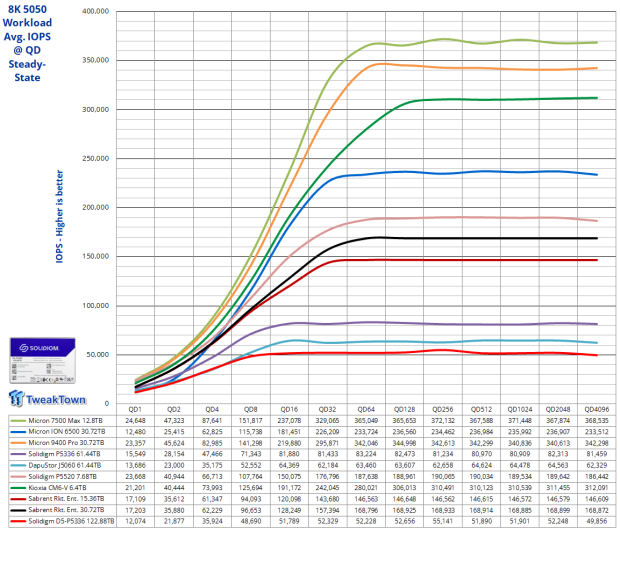This screenshot has width=620, height=568.
Task: Click the QD4 column header
Action: [212, 409]
